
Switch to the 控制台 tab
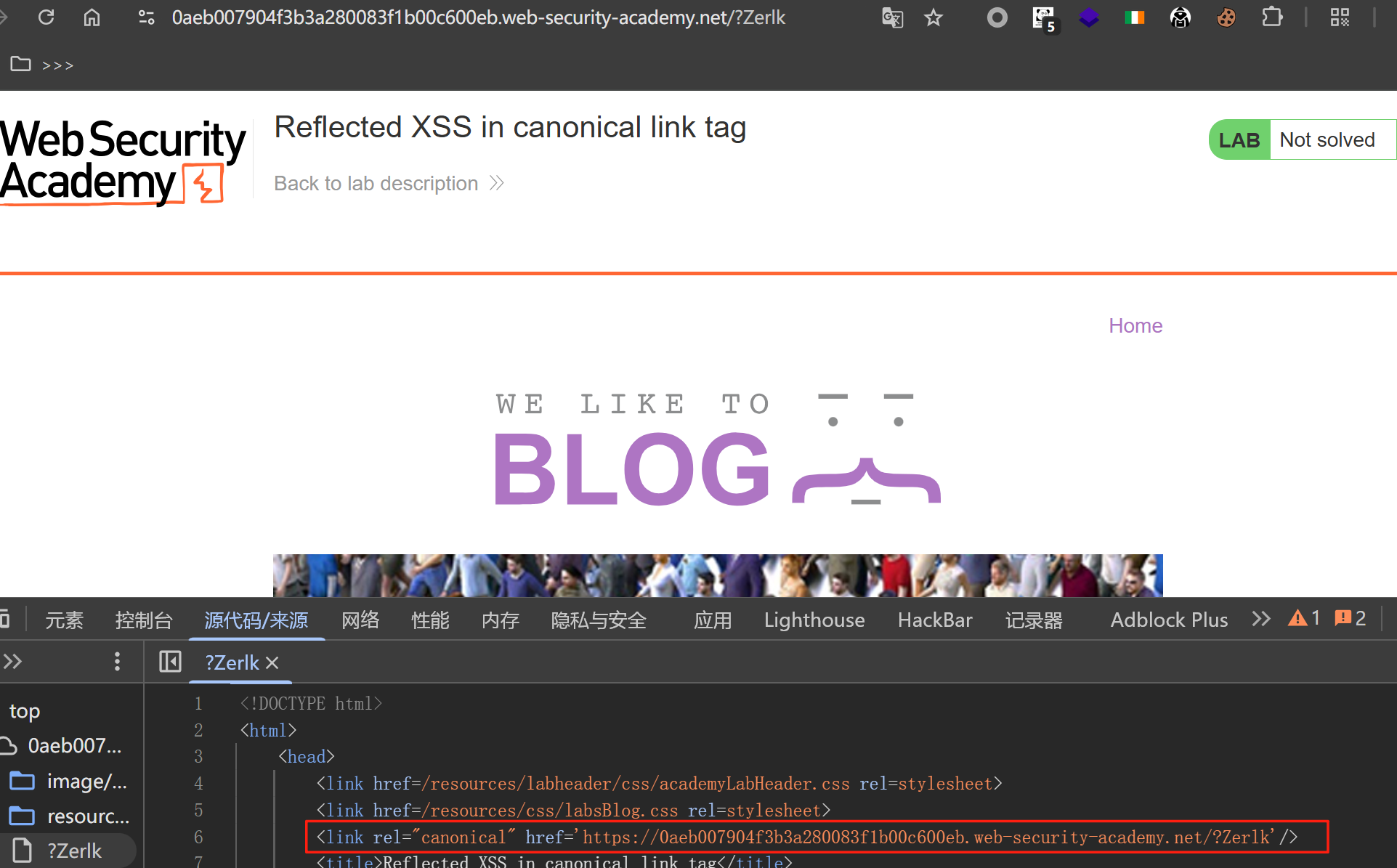click(x=143, y=620)
